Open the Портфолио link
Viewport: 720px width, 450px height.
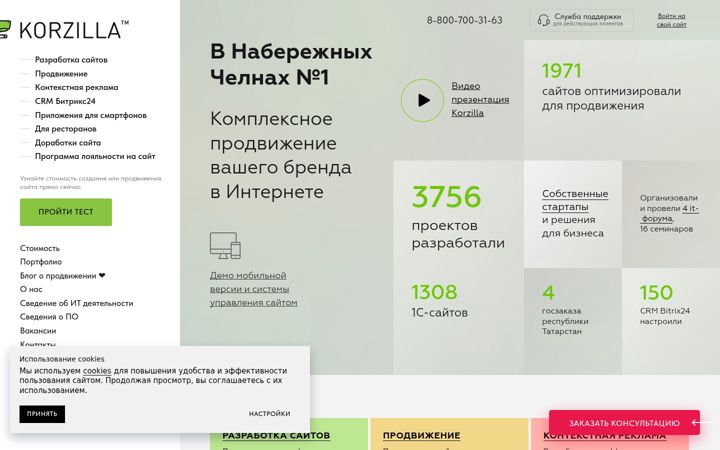point(41,262)
